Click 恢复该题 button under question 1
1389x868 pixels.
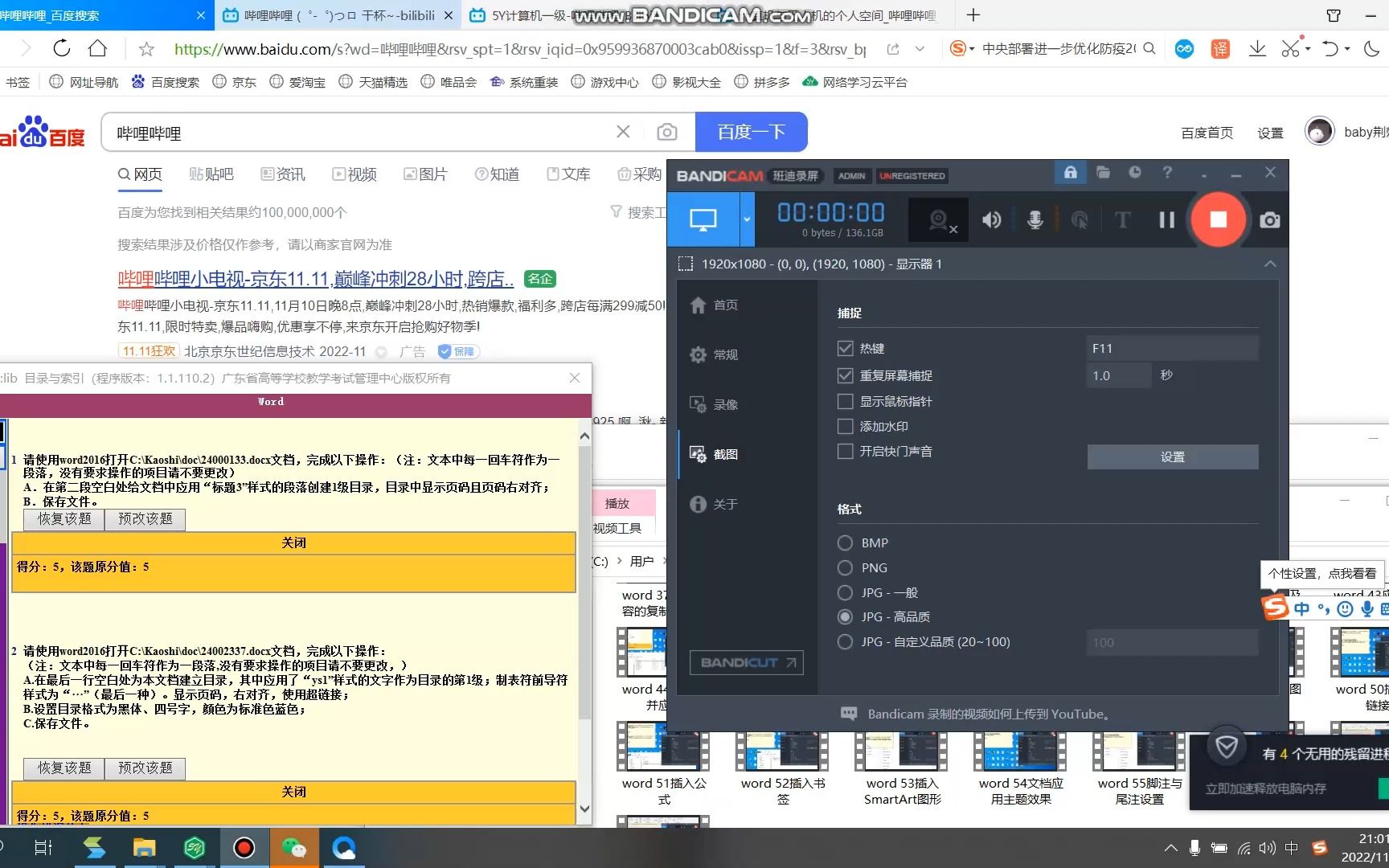click(64, 519)
